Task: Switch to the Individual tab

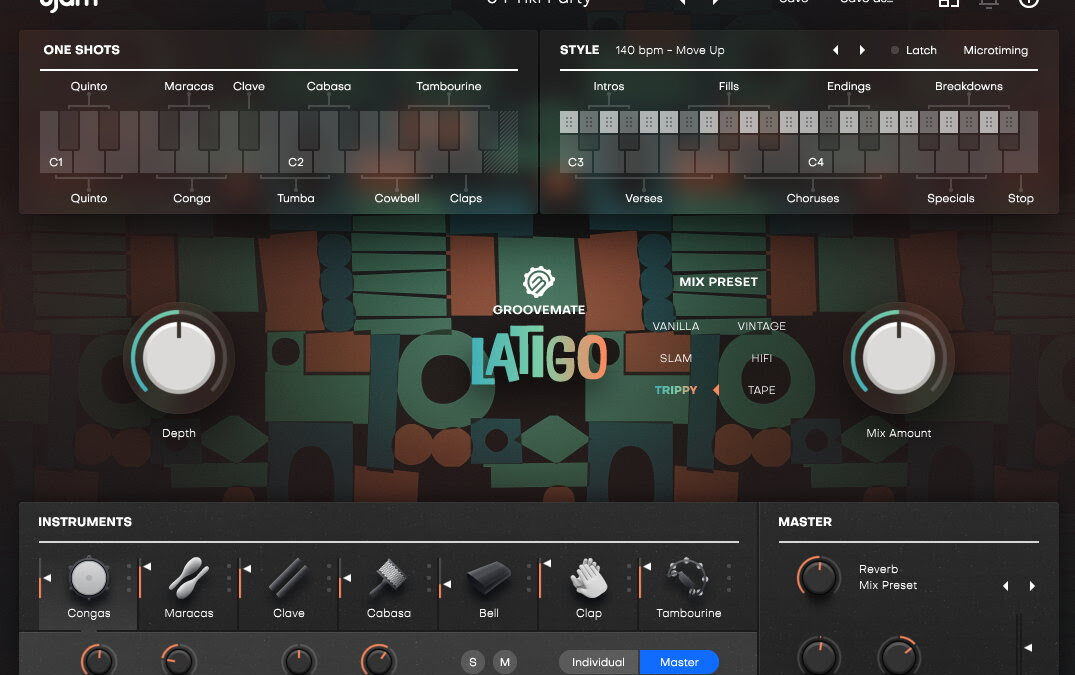Action: tap(598, 662)
